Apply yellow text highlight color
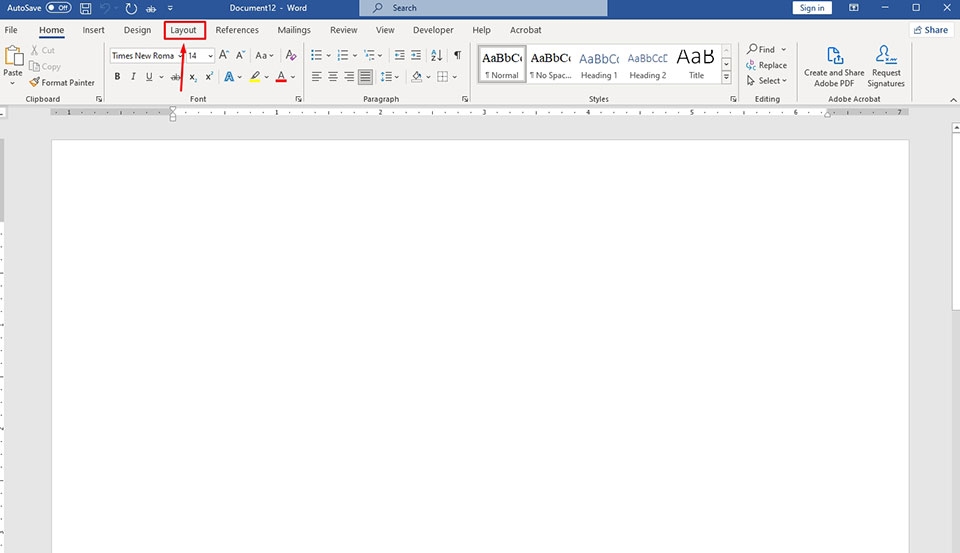Image resolution: width=960 pixels, height=553 pixels. click(255, 77)
